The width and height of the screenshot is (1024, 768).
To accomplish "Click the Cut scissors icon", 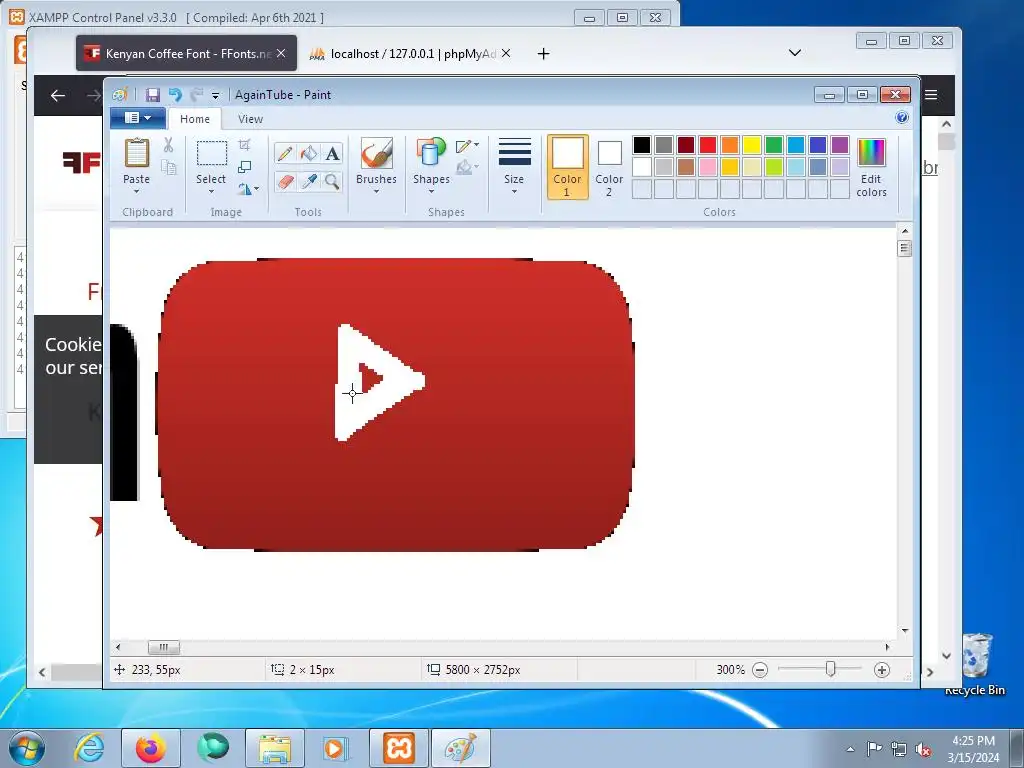I will [x=168, y=145].
